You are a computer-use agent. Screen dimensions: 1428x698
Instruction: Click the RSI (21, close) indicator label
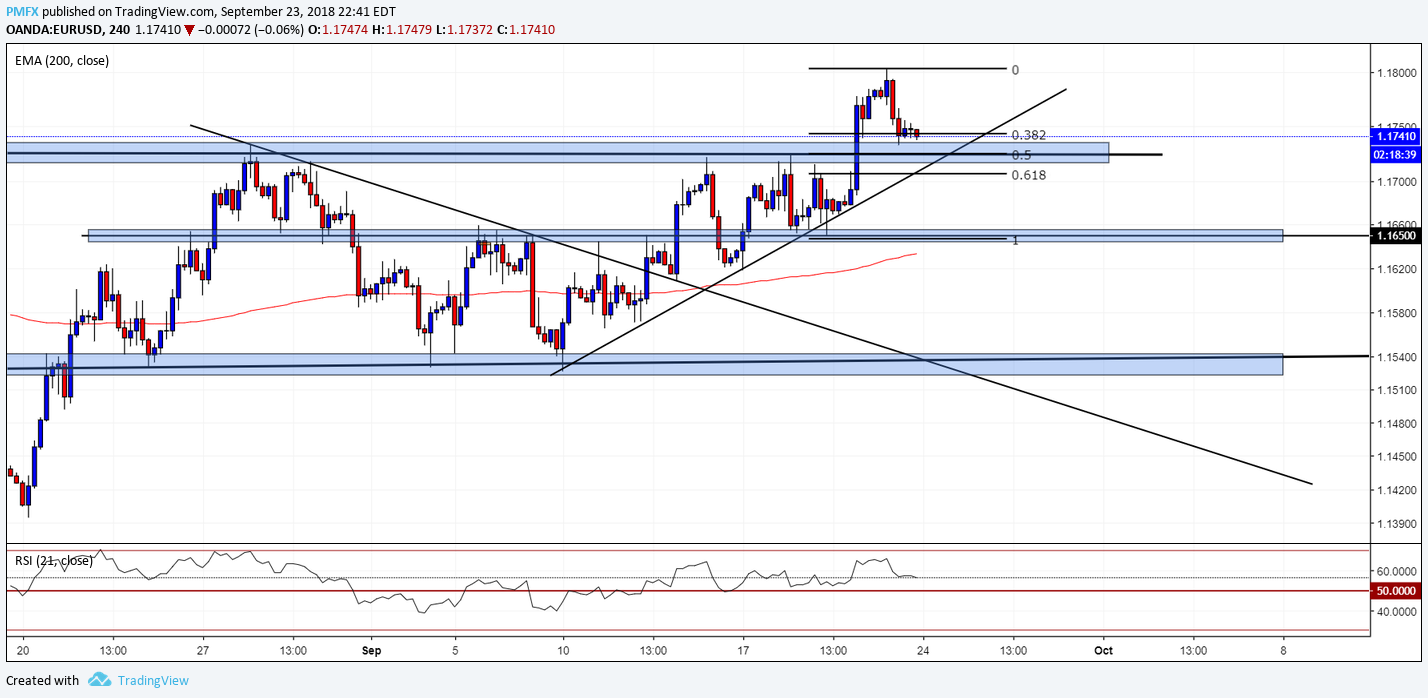tap(54, 561)
